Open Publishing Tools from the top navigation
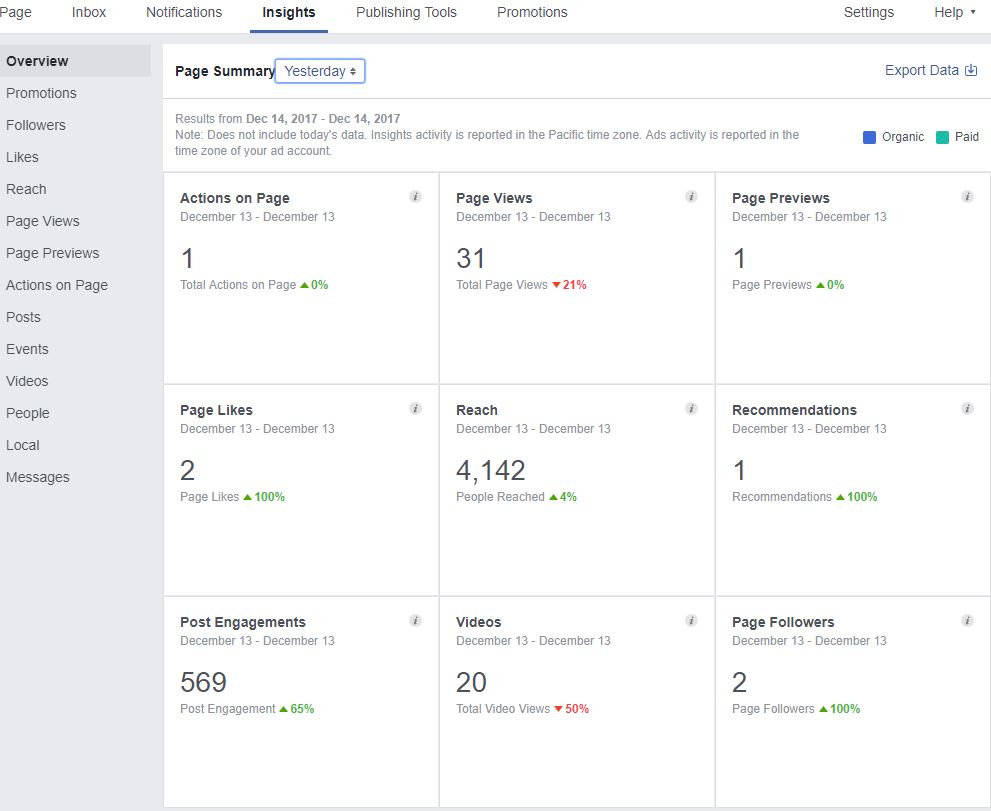991x811 pixels. (405, 12)
